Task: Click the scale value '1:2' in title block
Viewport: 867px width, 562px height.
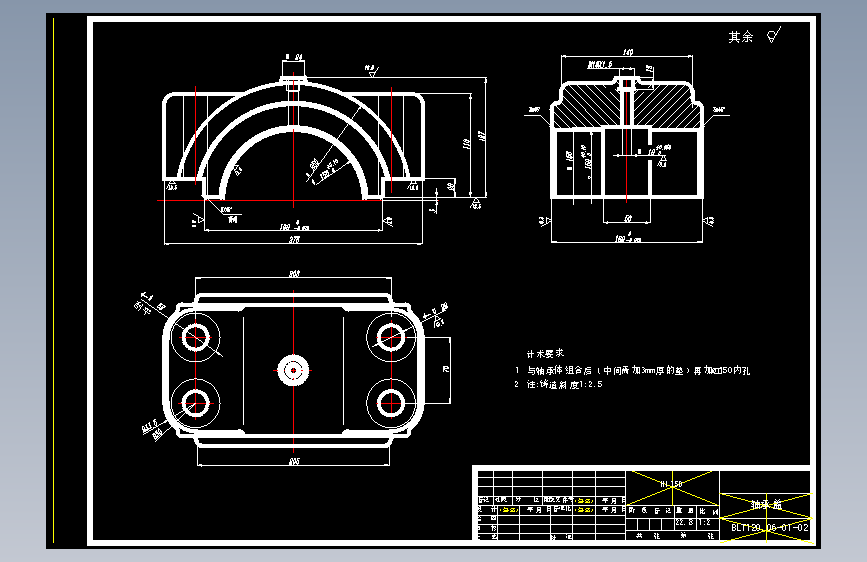Action: tap(704, 522)
